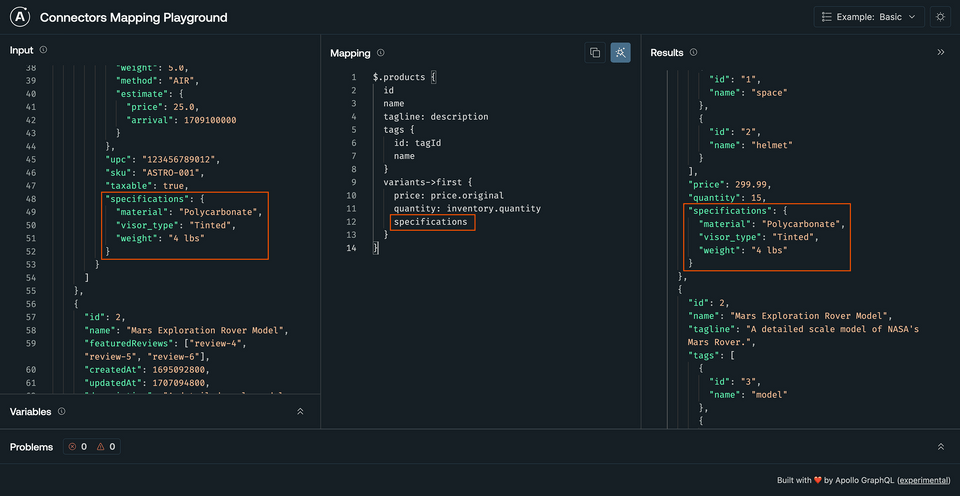
Task: Click "$.products {" on mapping line 1
Action: [x=404, y=77]
